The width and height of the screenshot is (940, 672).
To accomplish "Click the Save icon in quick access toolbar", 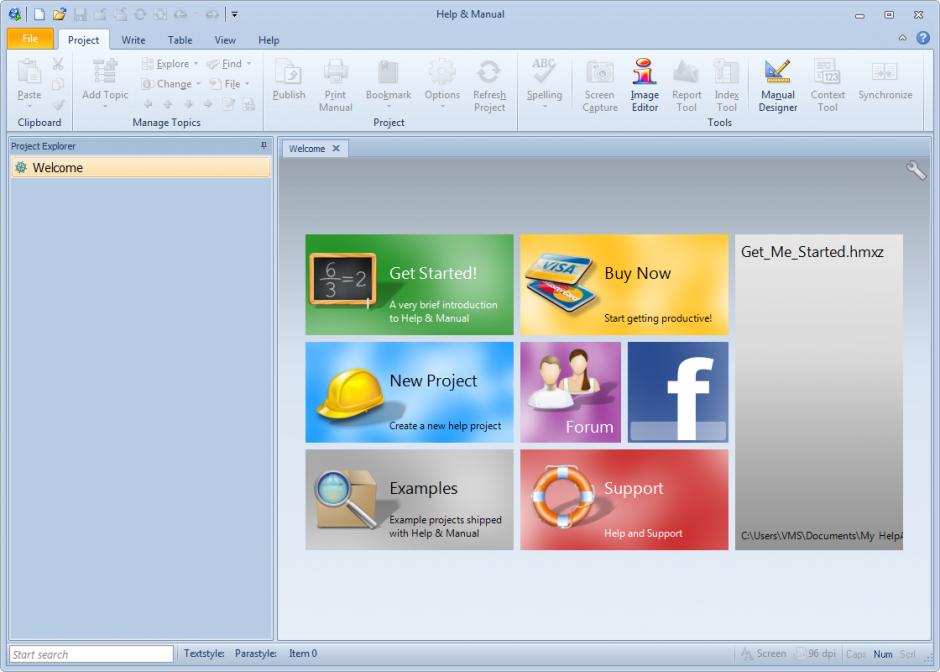I will pos(79,14).
